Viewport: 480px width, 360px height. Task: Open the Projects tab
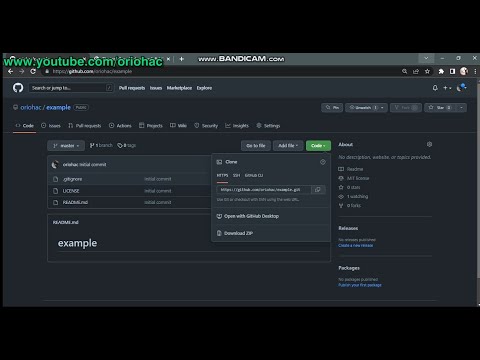151,126
